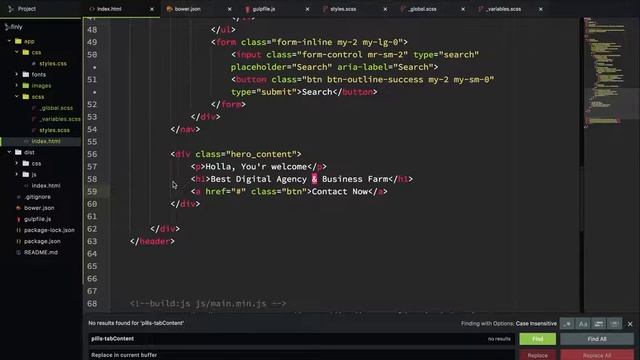Screen dimensions: 640x360
Task: Open _variables.scss in the tree
Action: (x=60, y=119)
